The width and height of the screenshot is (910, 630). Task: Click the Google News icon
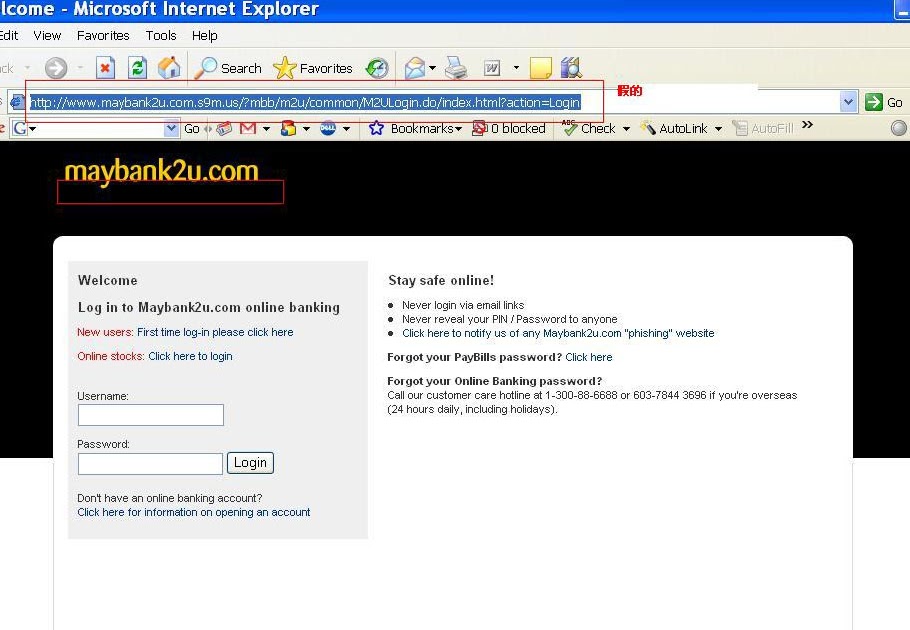click(224, 128)
